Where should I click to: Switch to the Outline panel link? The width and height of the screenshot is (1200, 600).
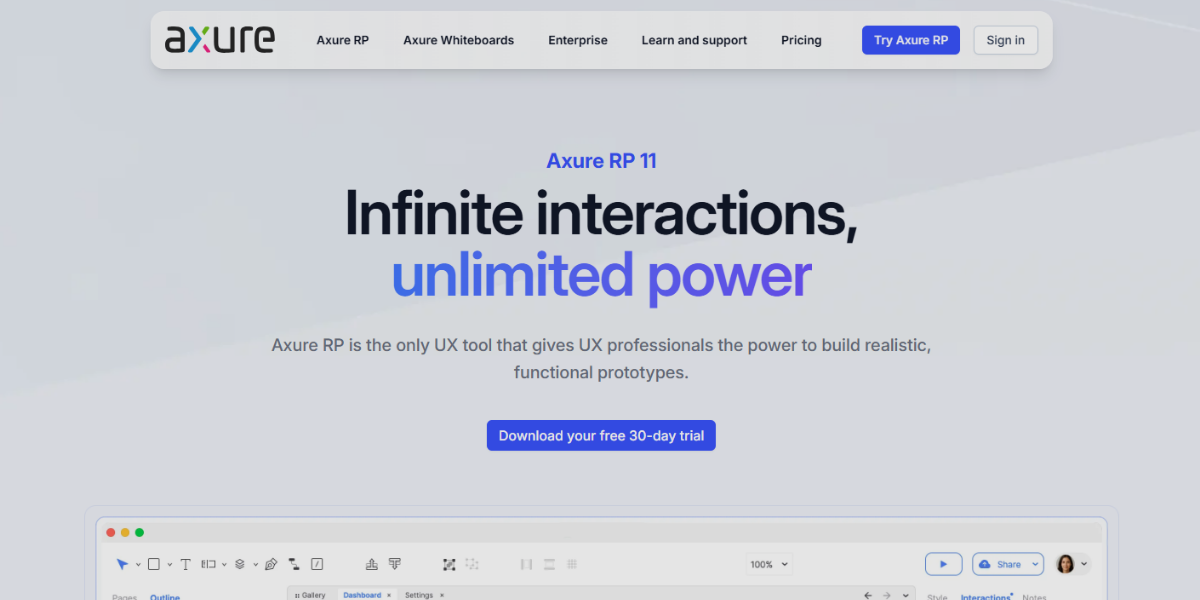click(x=164, y=597)
